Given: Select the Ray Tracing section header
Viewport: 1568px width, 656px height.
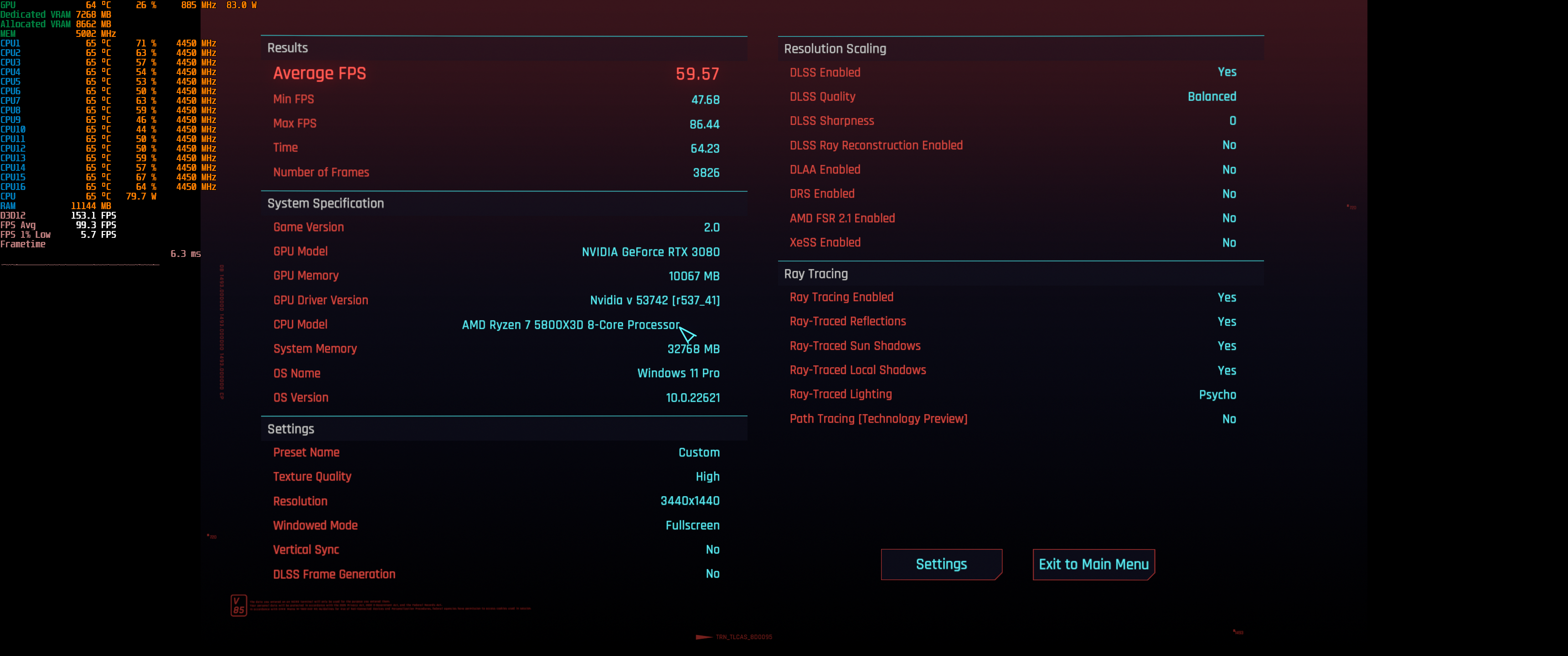Looking at the screenshot, I should pos(815,274).
